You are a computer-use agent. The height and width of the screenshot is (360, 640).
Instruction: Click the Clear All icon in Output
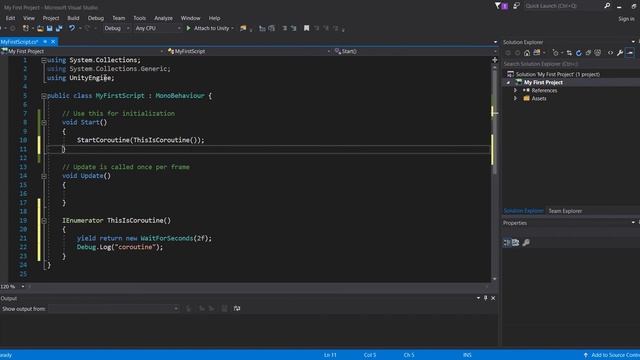click(224, 309)
